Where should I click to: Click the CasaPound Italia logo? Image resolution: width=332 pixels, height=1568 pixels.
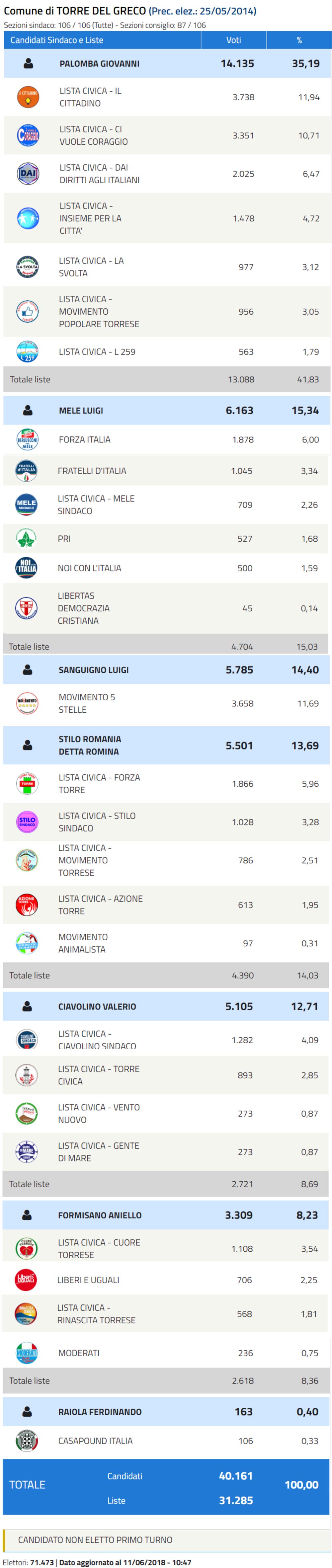click(x=27, y=1440)
